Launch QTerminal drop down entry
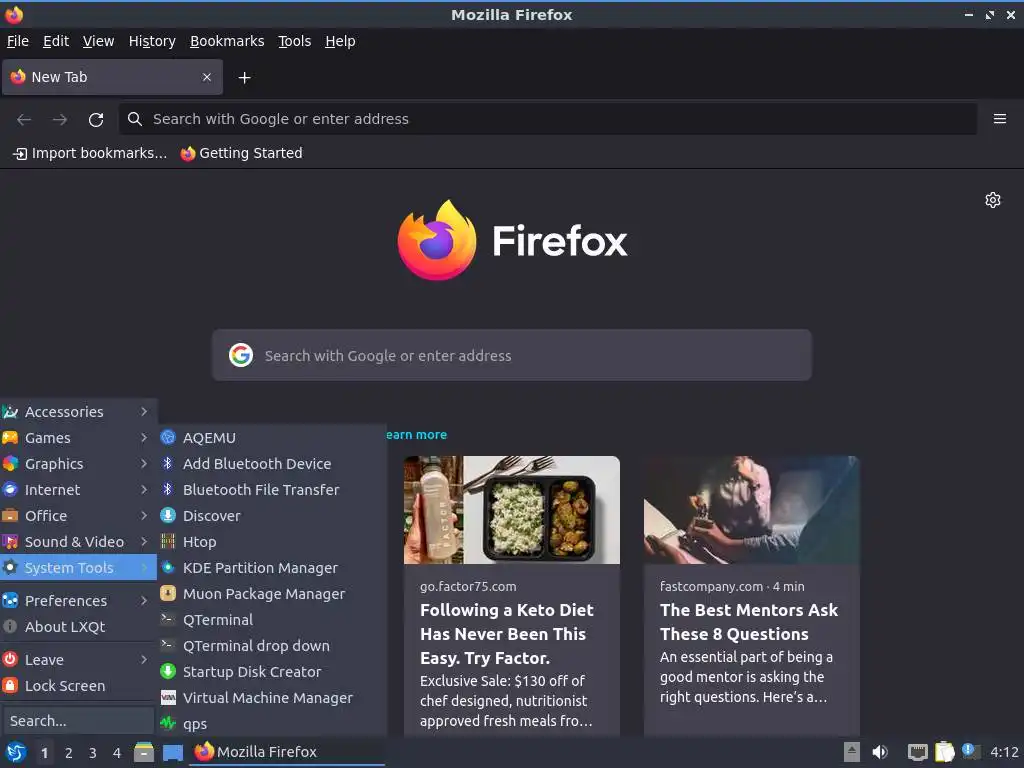 point(272,646)
